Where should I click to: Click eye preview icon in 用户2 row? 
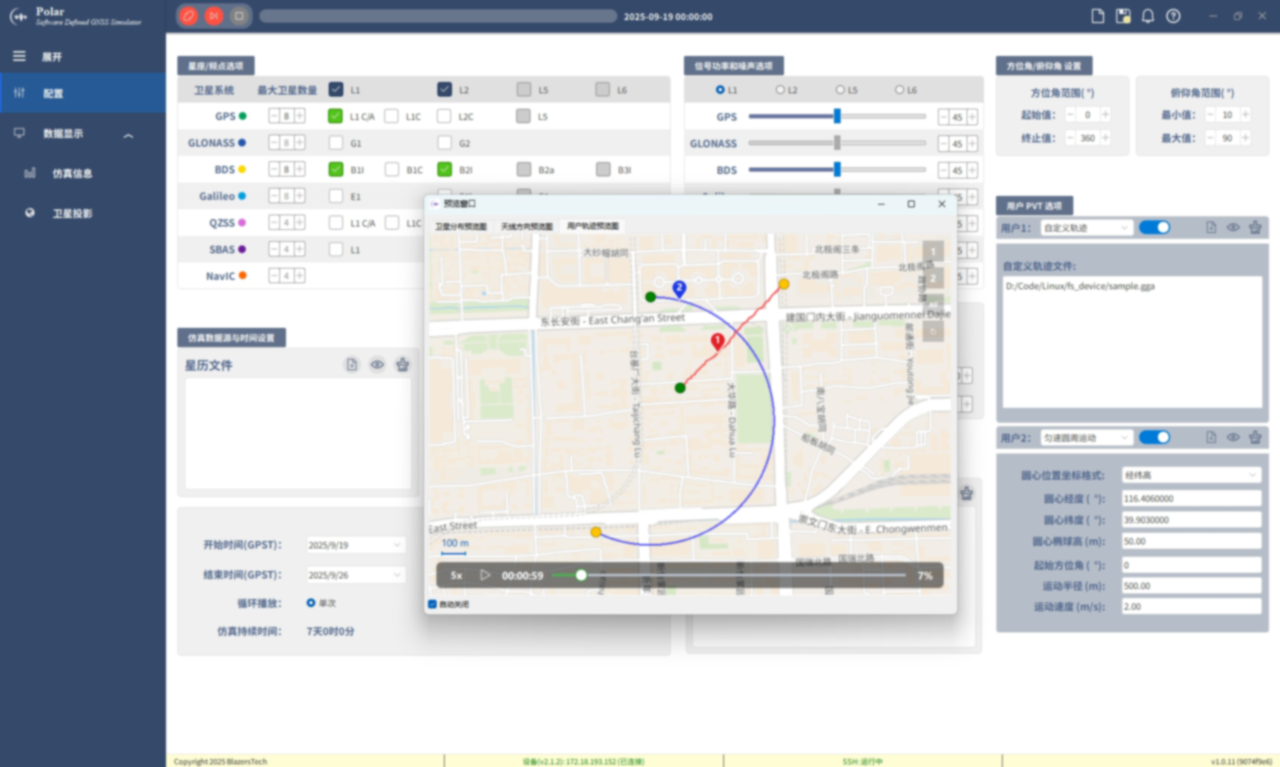coord(1233,437)
